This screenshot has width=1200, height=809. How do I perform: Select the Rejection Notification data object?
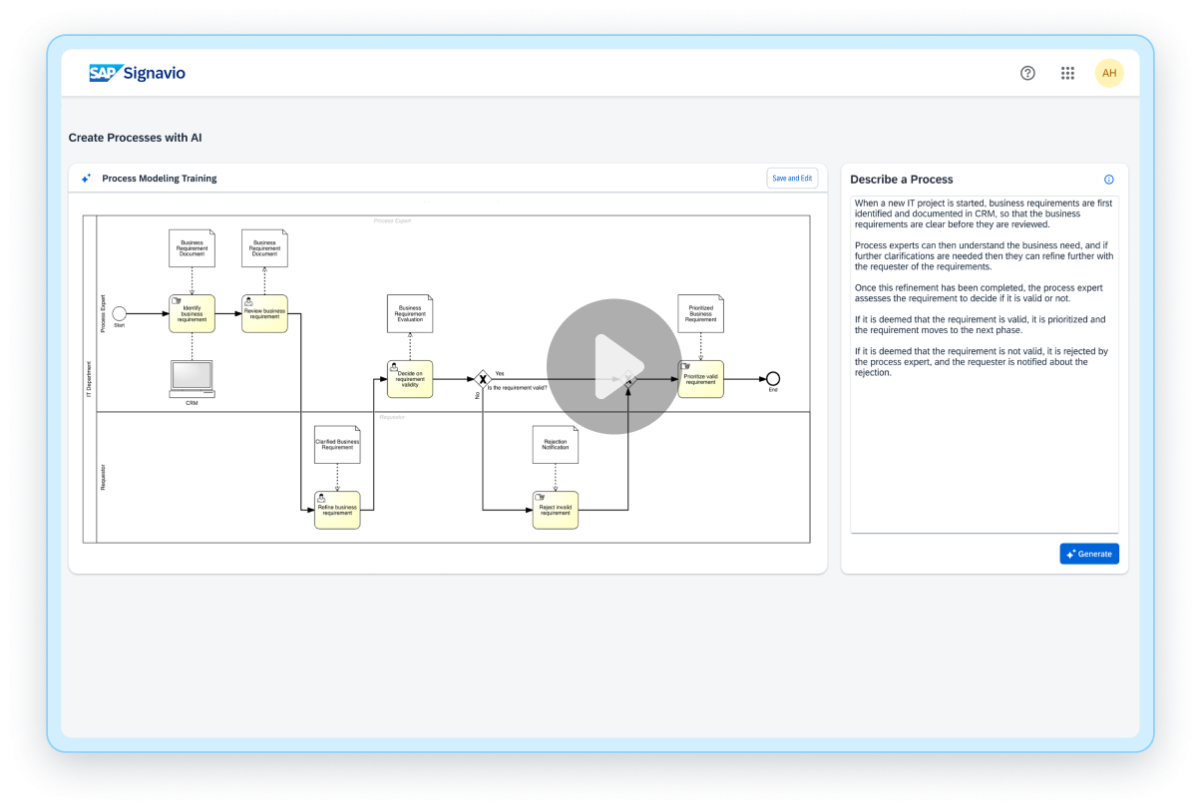[555, 443]
